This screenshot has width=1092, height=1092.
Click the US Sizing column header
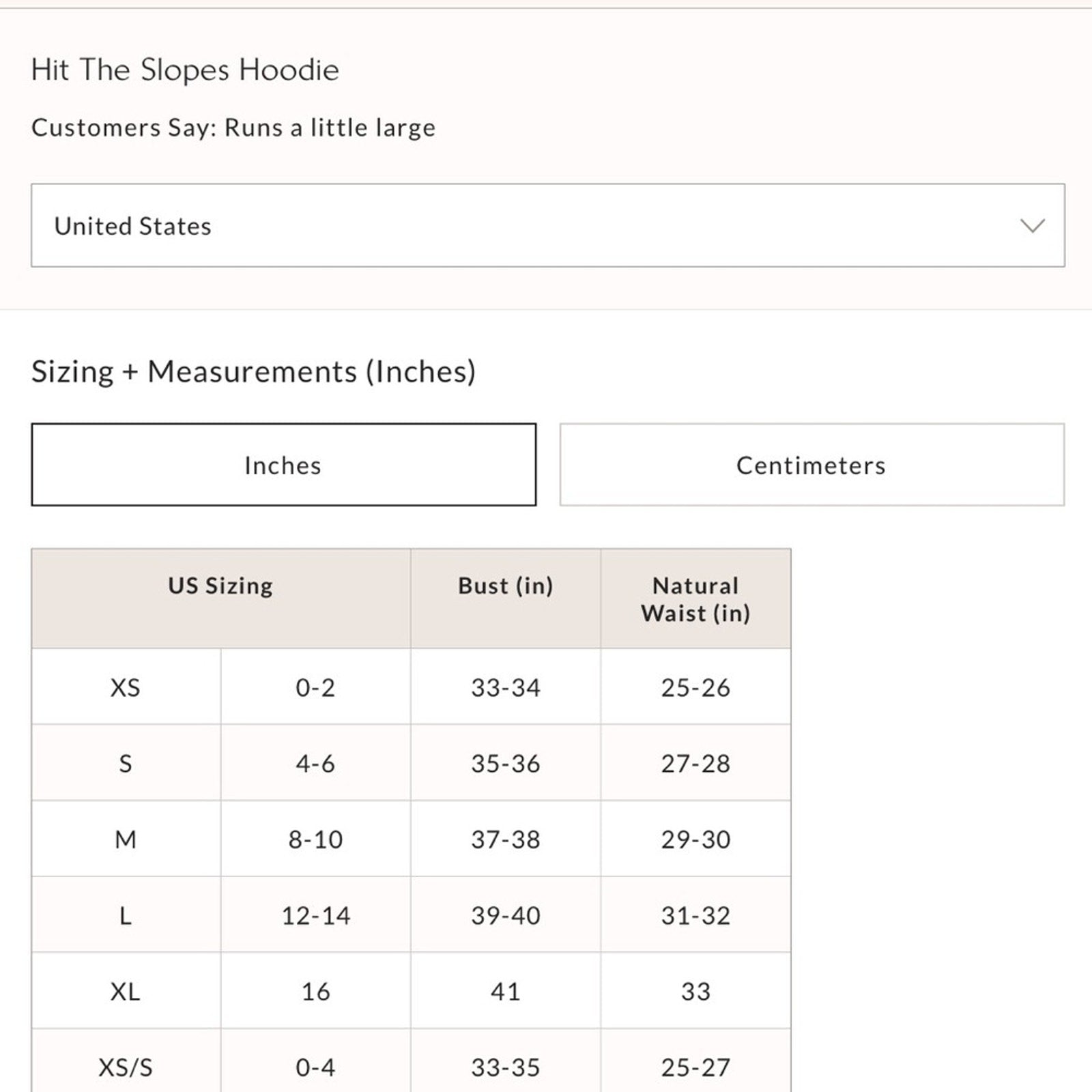click(x=220, y=586)
